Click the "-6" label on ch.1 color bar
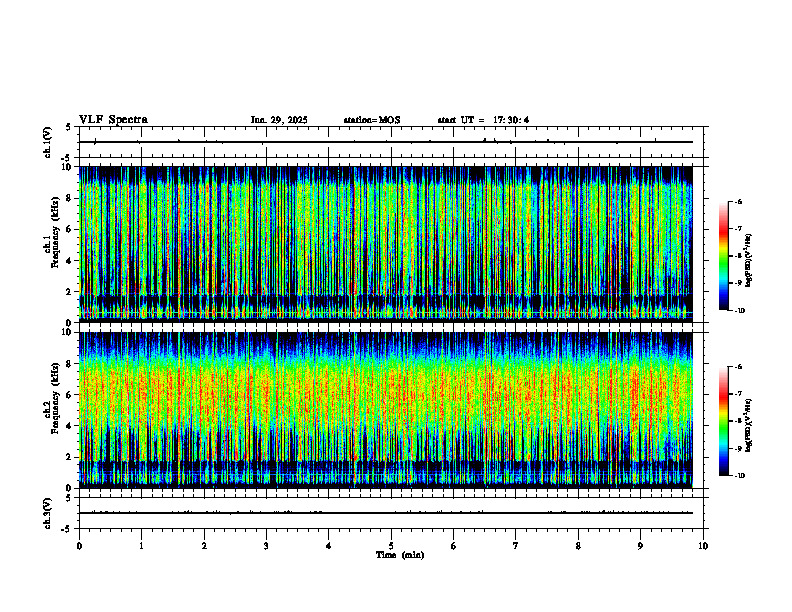This screenshot has height=612, width=792. point(739,201)
